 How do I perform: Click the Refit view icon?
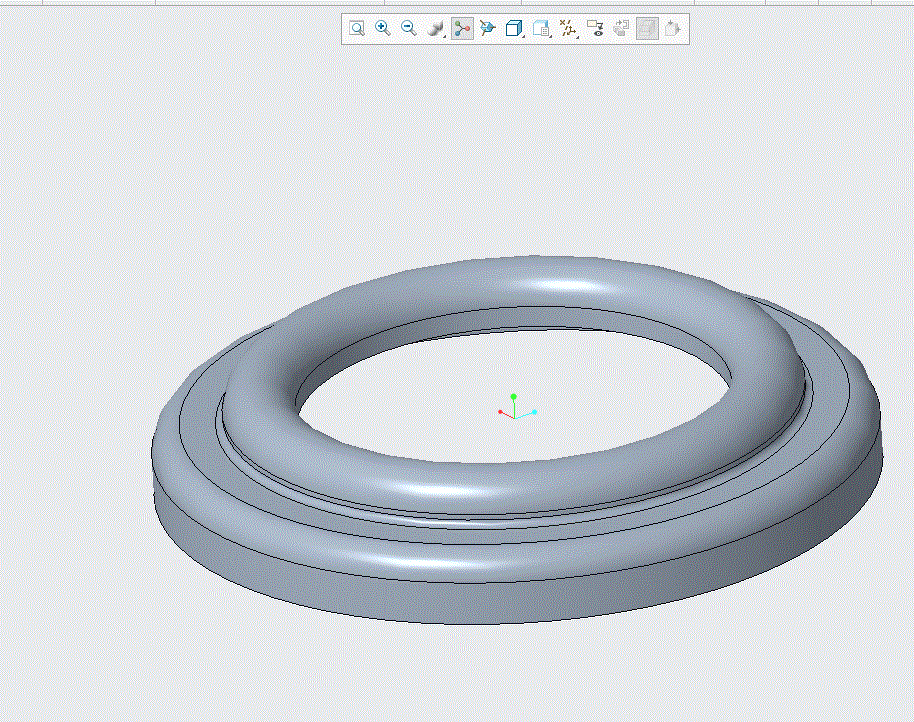point(357,28)
